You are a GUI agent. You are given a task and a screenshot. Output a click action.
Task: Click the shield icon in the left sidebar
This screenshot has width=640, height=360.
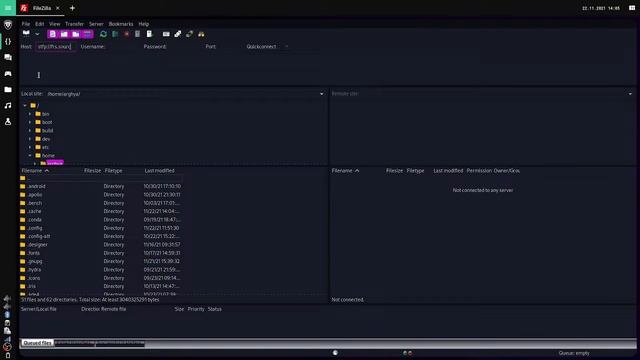click(8, 25)
